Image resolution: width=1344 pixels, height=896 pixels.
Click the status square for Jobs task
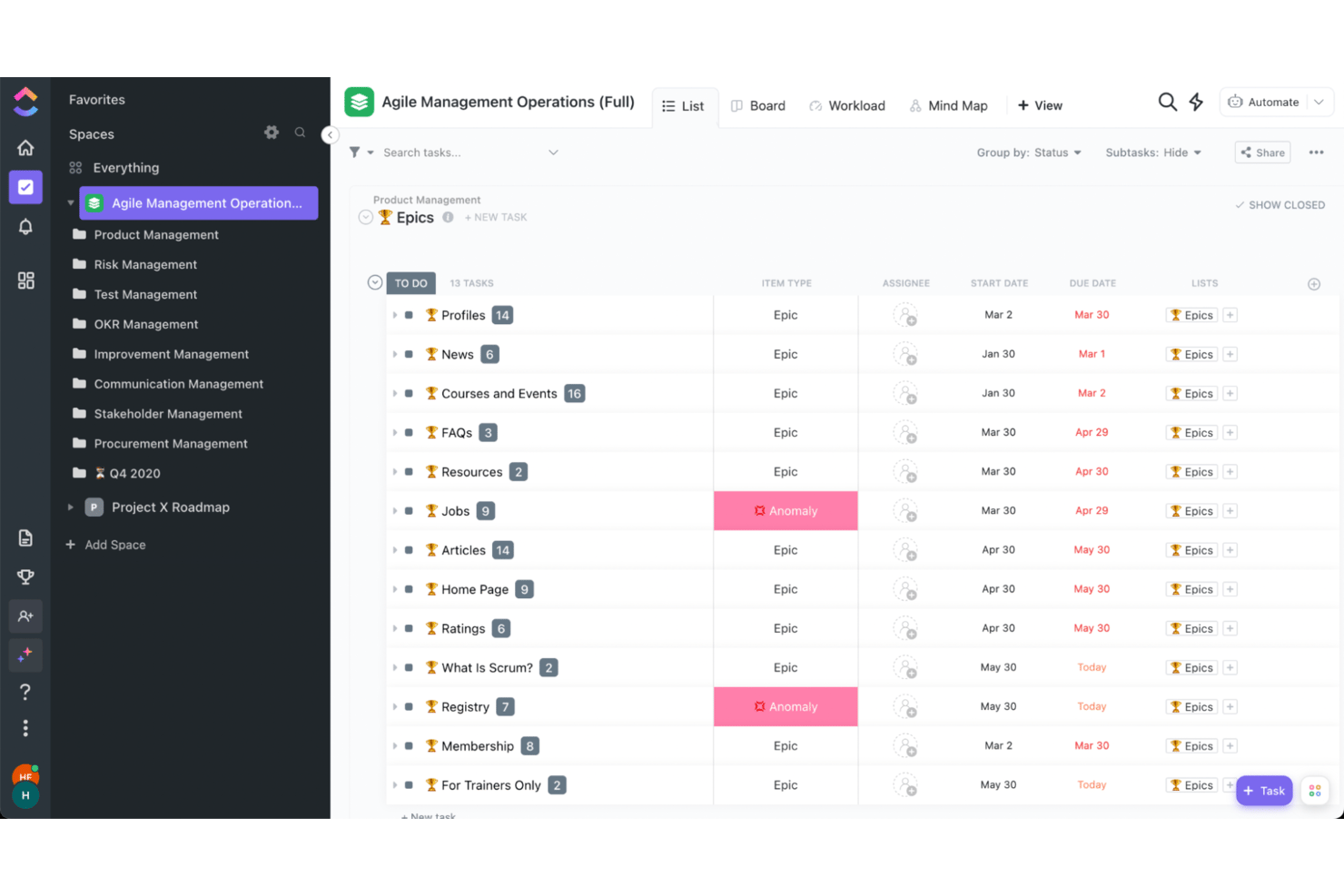pyautogui.click(x=409, y=511)
